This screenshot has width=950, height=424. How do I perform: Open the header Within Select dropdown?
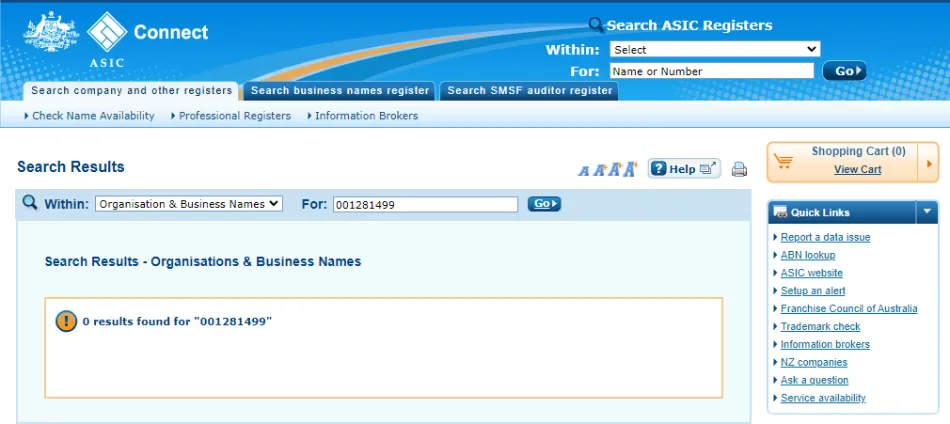pyautogui.click(x=715, y=50)
